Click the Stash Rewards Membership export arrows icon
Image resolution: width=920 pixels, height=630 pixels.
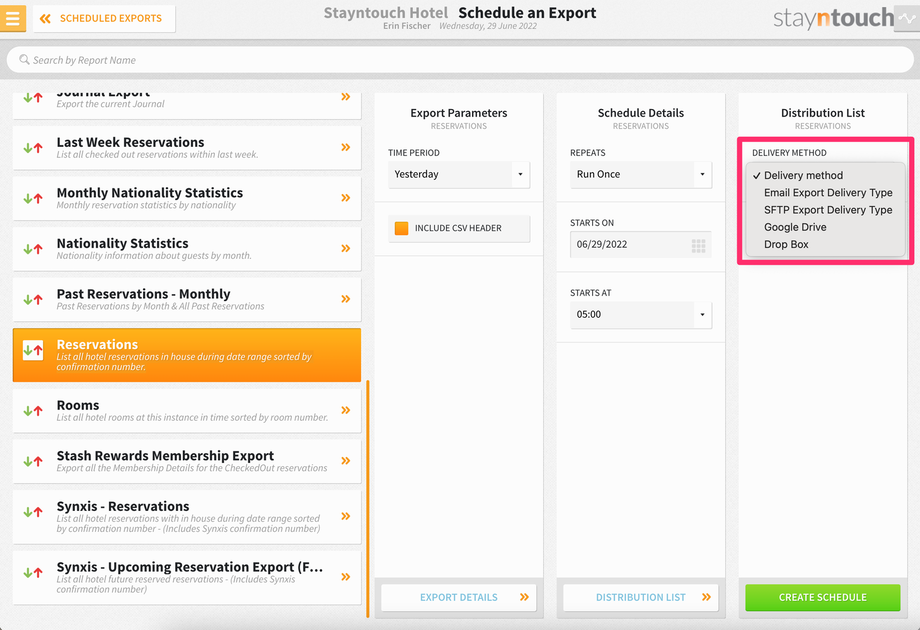coord(33,461)
